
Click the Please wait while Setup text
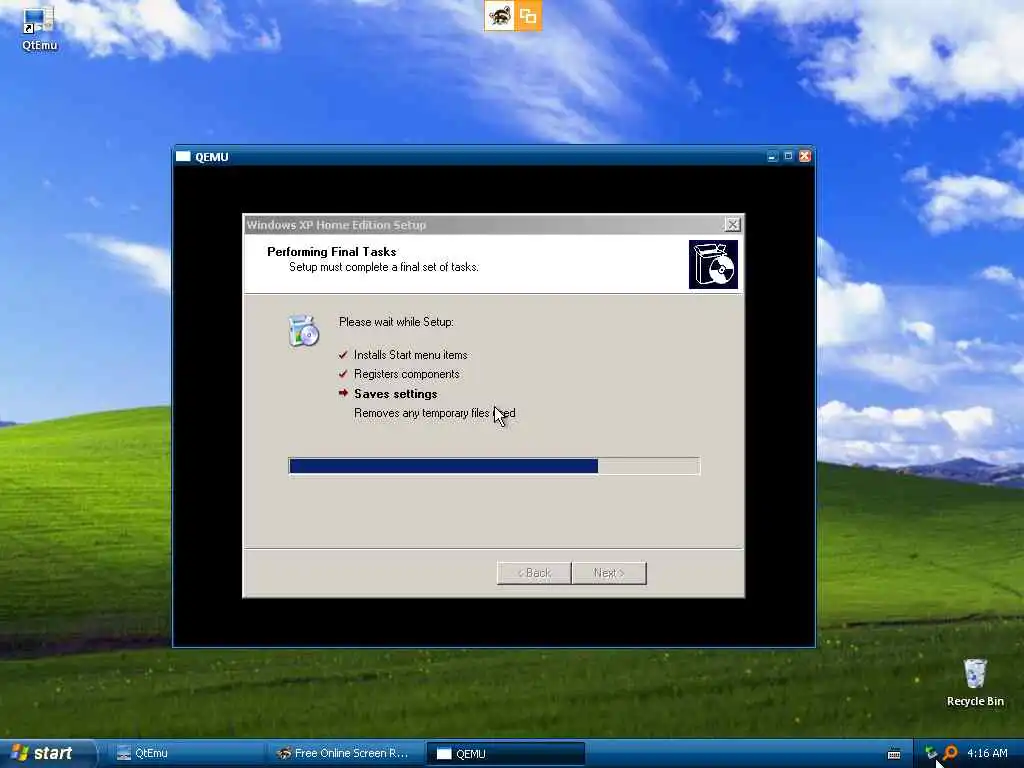pyautogui.click(x=396, y=322)
